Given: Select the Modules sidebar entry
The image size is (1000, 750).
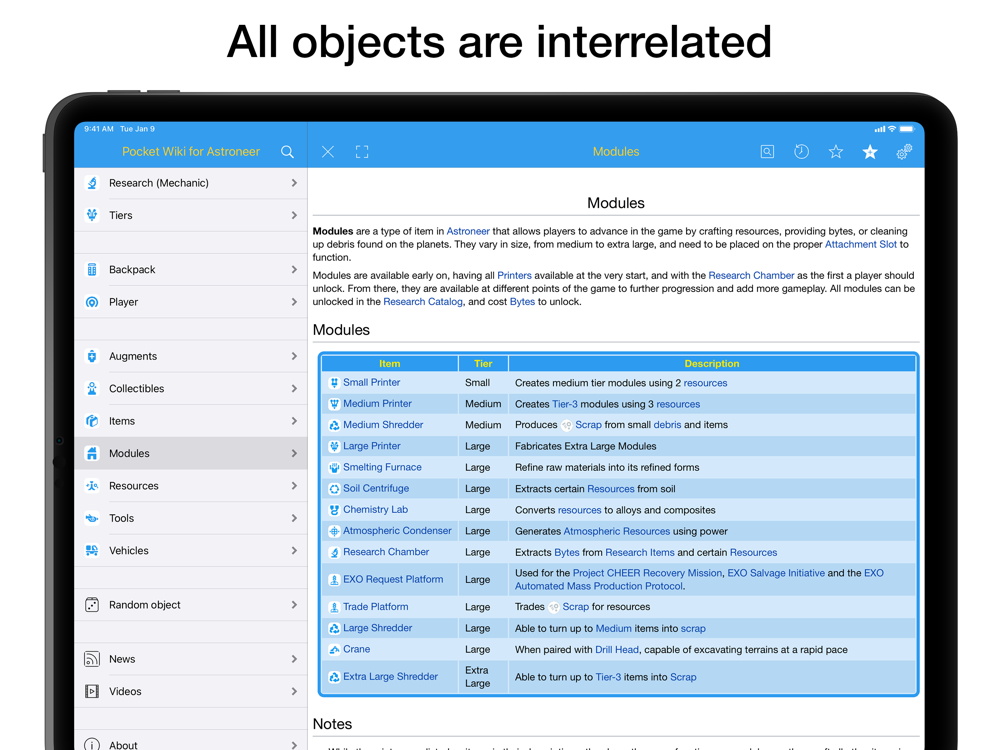Looking at the screenshot, I should click(x=191, y=453).
